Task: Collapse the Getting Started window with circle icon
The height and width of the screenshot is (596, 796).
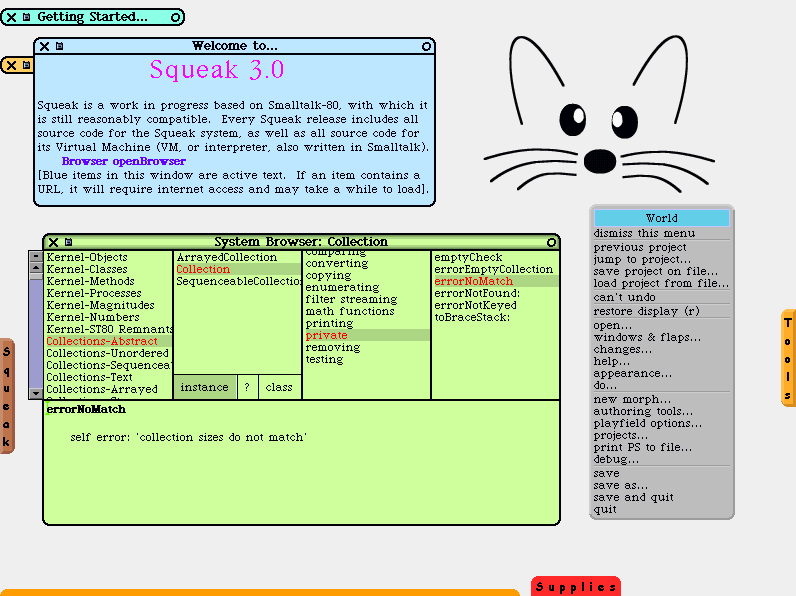Action: click(175, 17)
